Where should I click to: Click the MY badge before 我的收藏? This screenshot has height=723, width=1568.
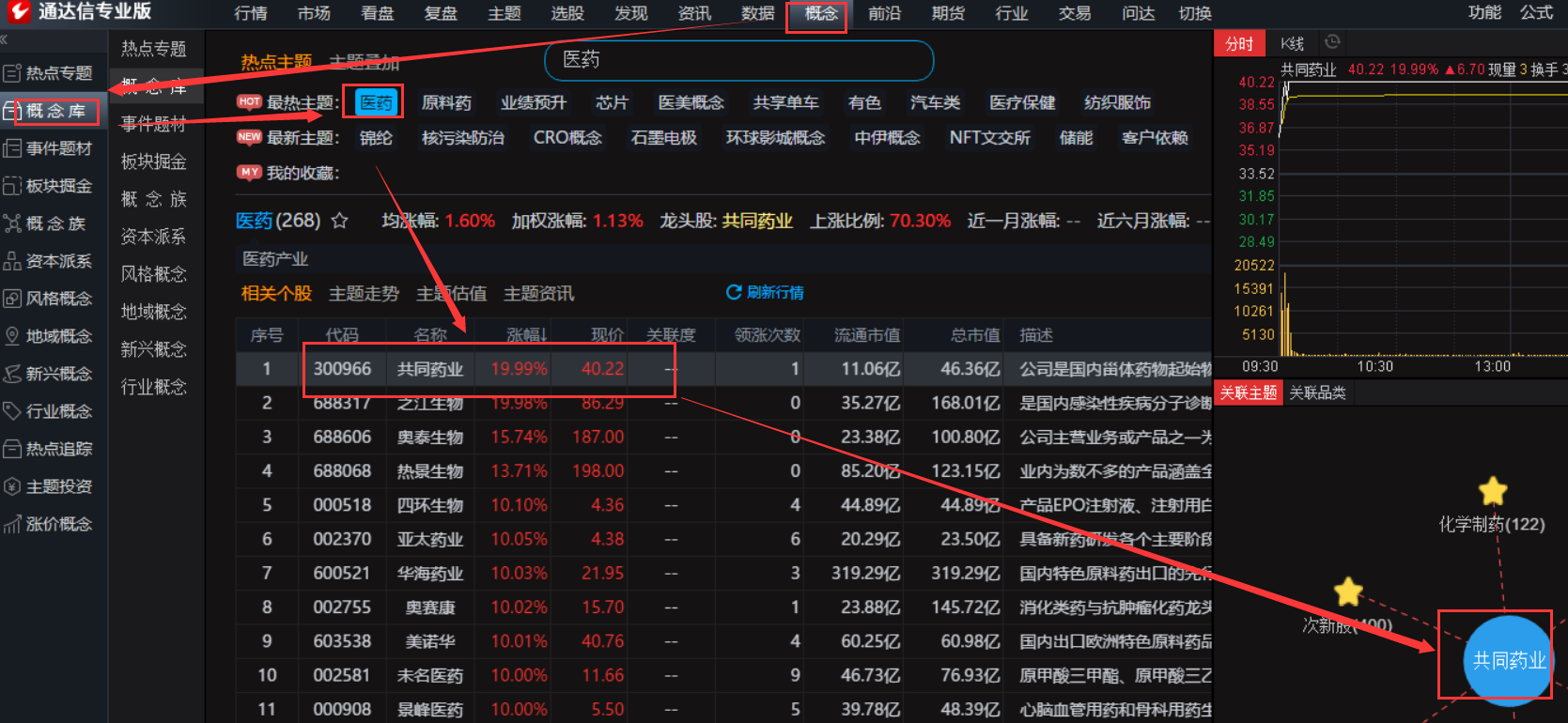(x=249, y=173)
